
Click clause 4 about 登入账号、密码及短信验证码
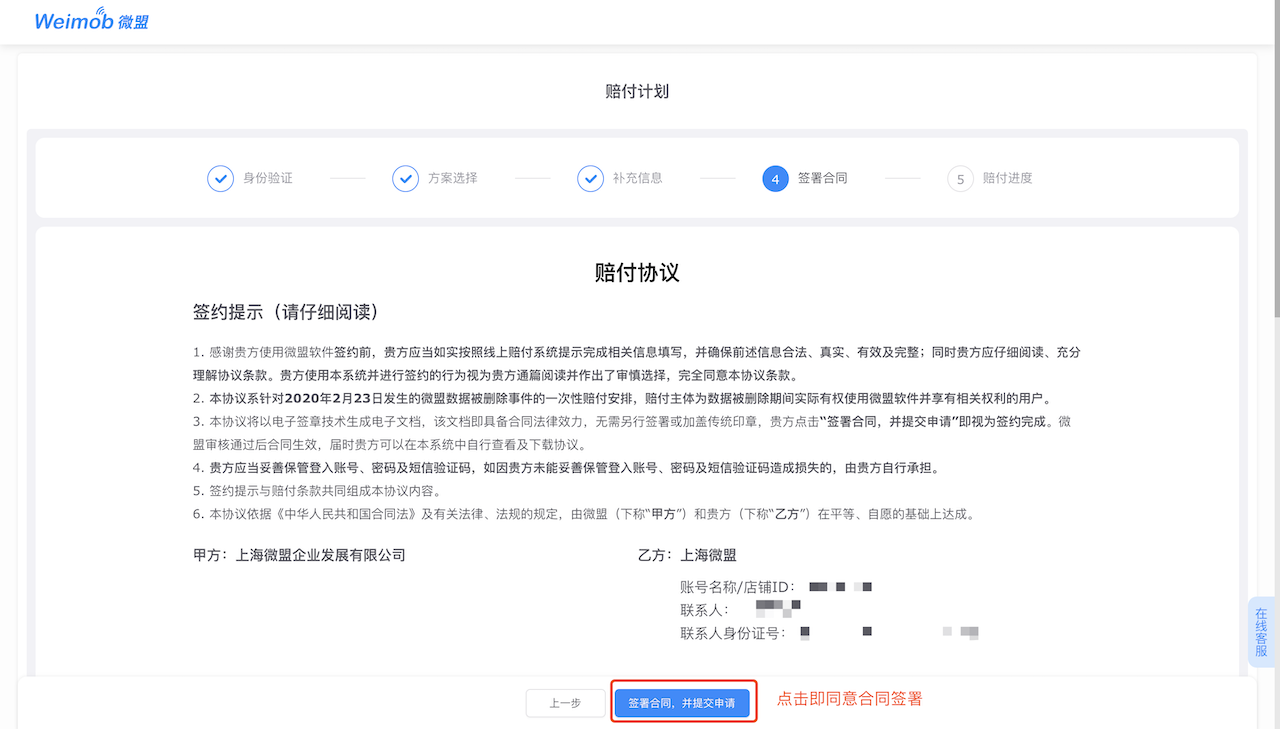pyautogui.click(x=566, y=468)
